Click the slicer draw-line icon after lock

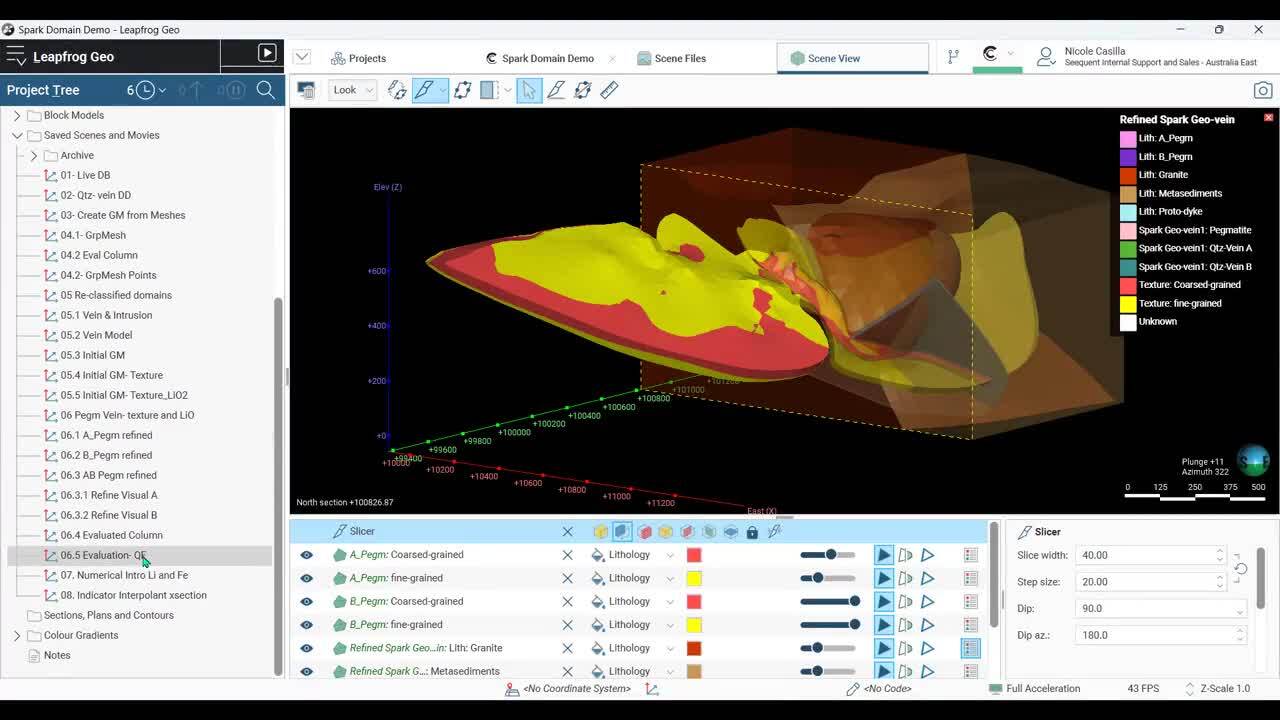pyautogui.click(x=774, y=532)
